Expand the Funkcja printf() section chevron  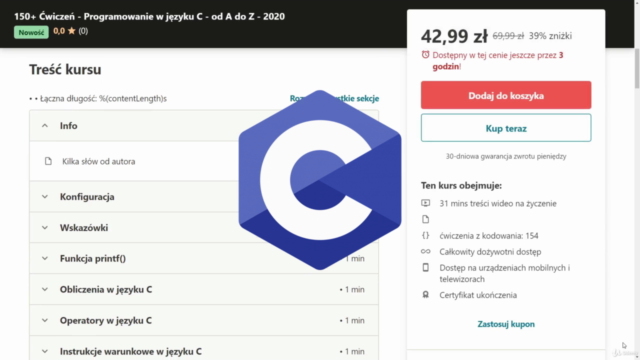(44, 258)
